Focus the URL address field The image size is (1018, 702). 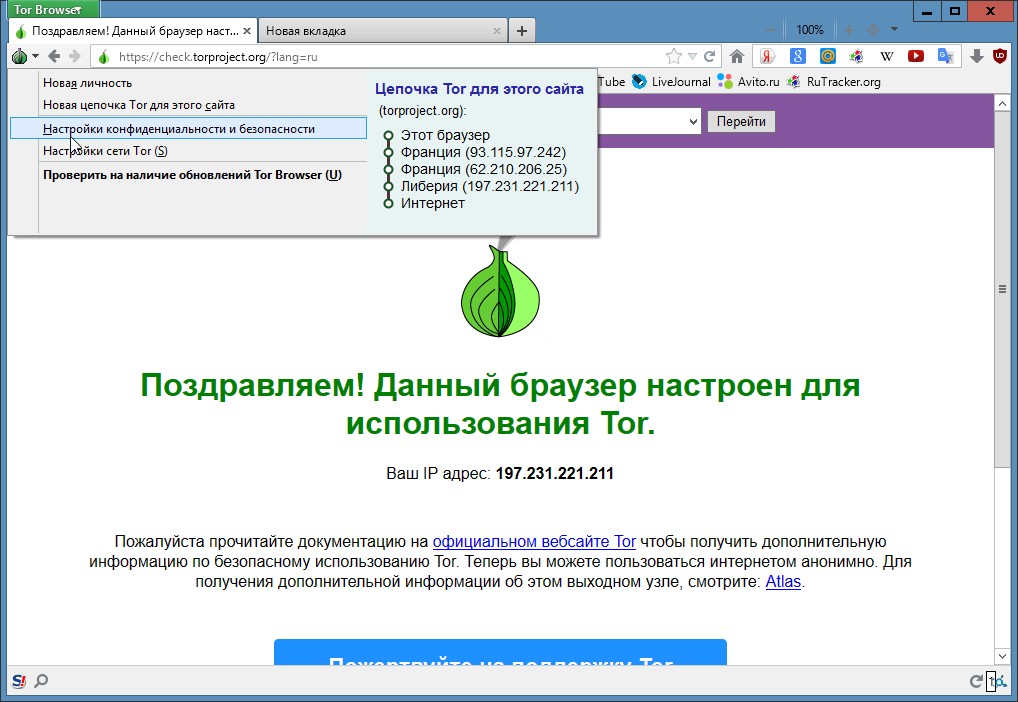tap(391, 57)
